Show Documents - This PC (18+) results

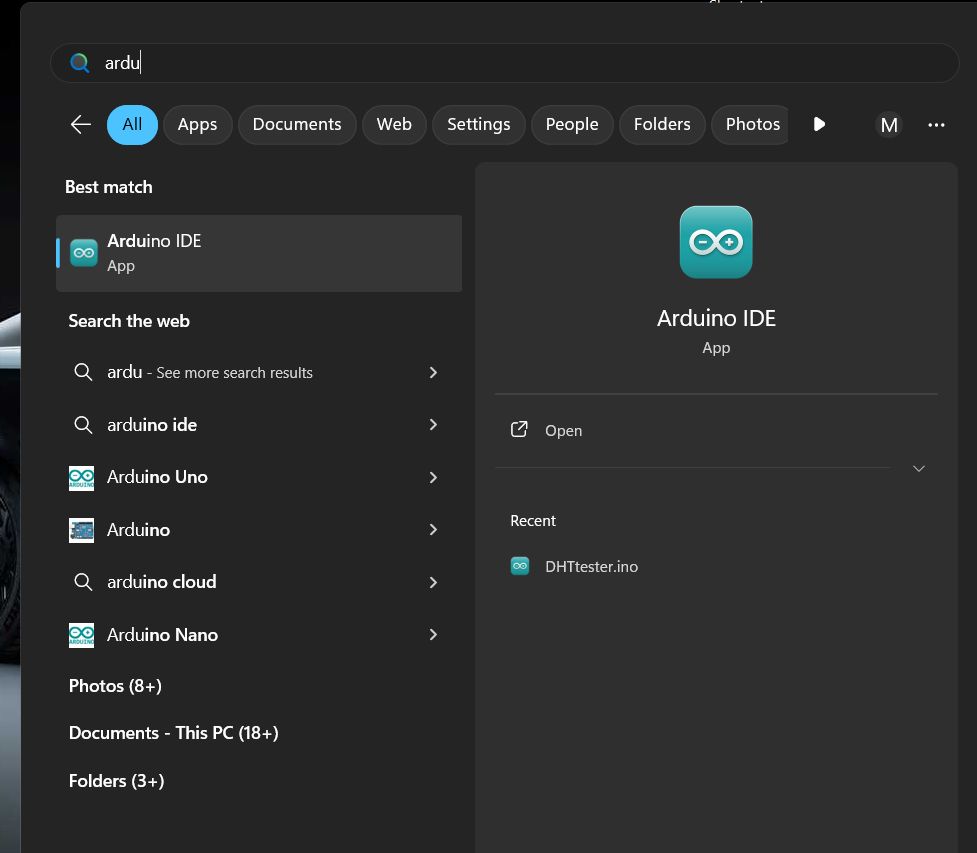pos(174,733)
